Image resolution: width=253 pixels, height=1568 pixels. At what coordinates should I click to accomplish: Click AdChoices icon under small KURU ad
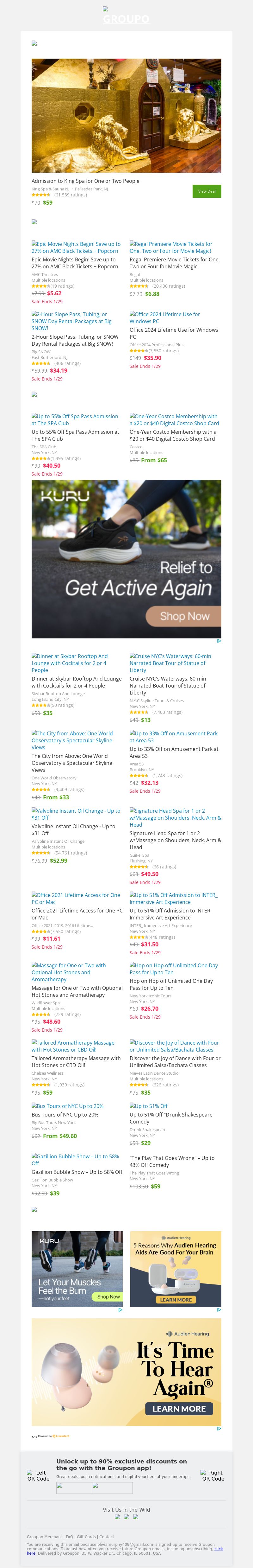coord(120,1309)
